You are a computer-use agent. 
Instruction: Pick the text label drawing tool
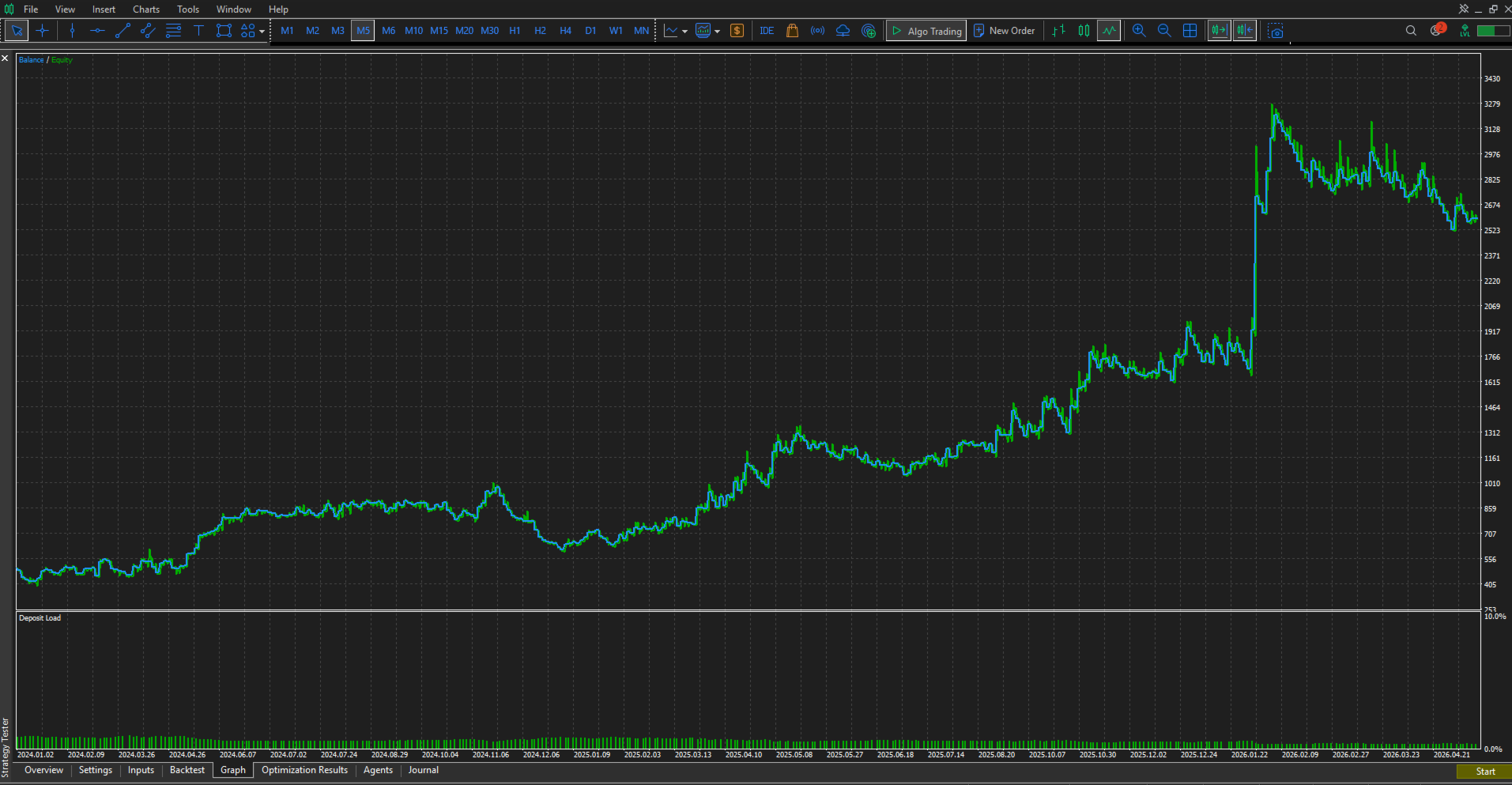(x=198, y=31)
